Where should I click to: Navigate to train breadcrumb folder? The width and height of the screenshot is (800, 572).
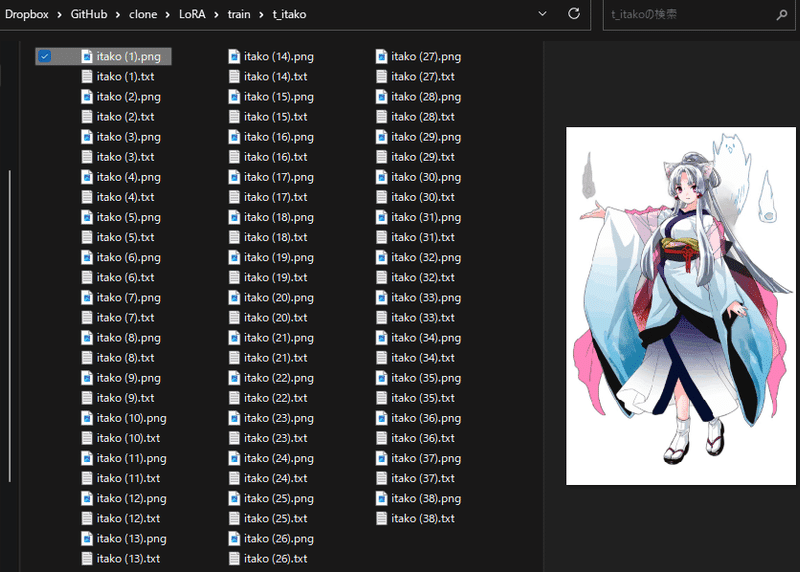(239, 14)
